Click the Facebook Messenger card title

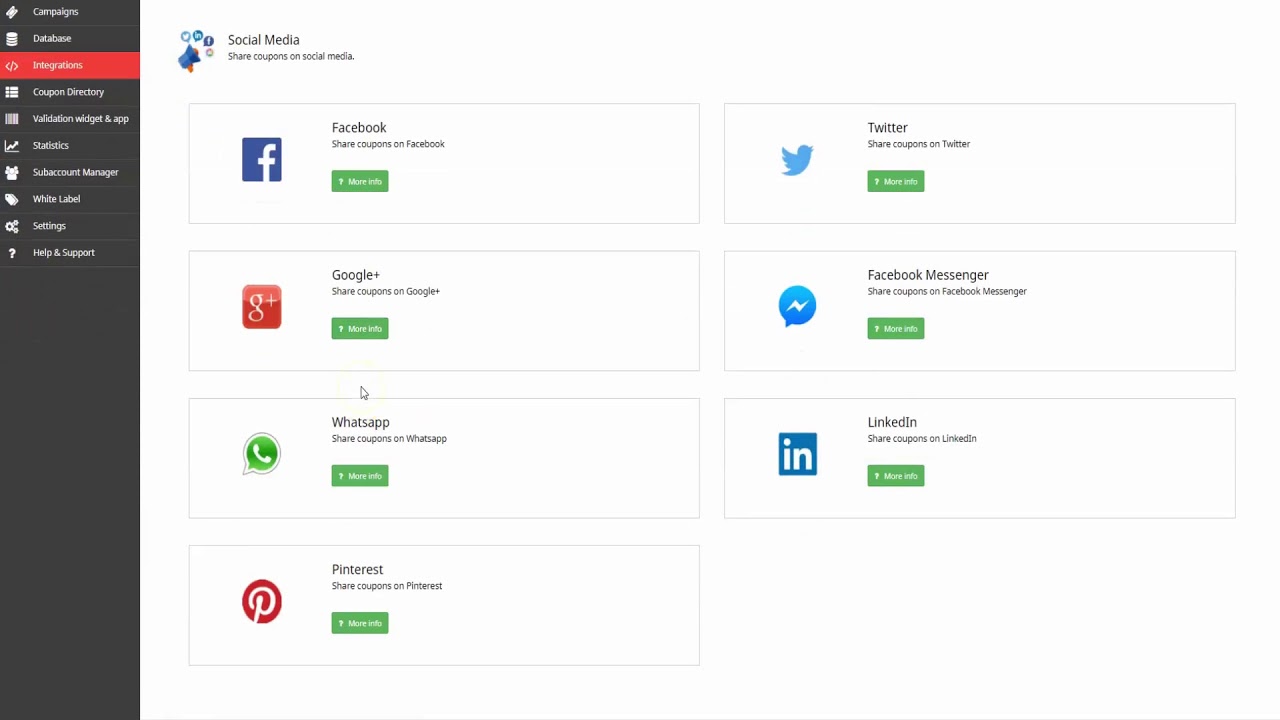pyautogui.click(x=928, y=275)
